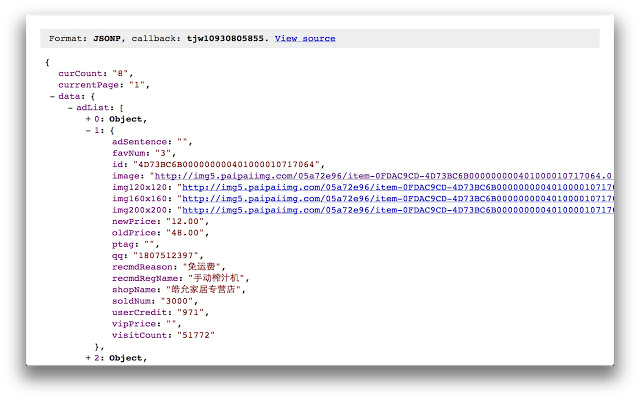Click the adSentence key
The height and width of the screenshot is (400, 640).
coord(140,142)
